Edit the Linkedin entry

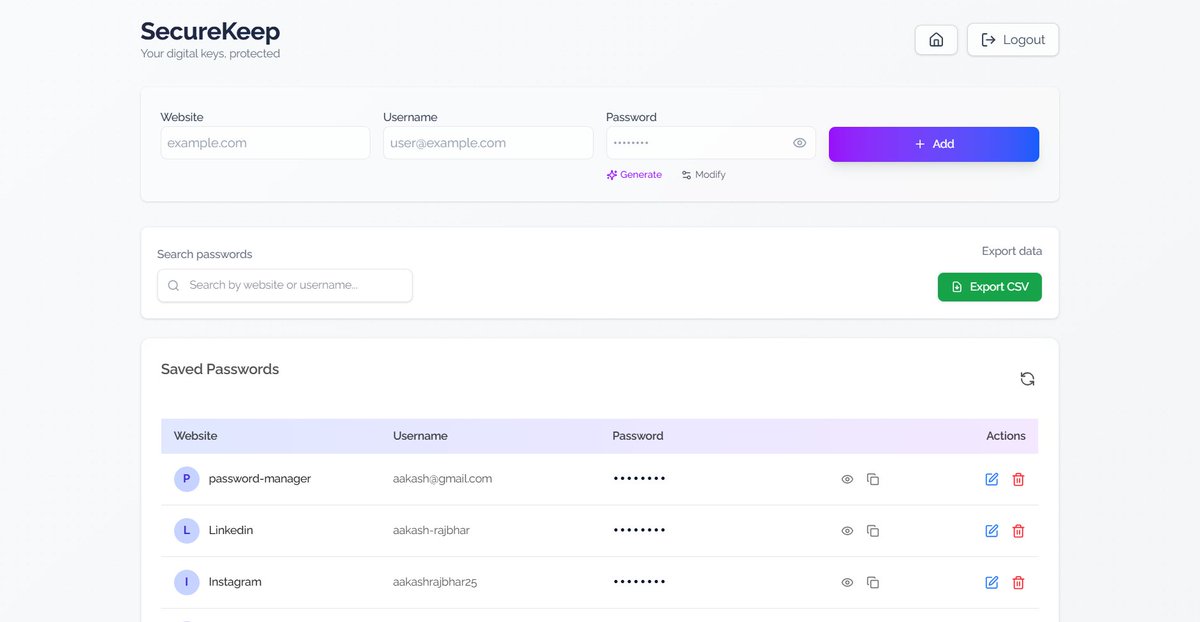pos(992,531)
